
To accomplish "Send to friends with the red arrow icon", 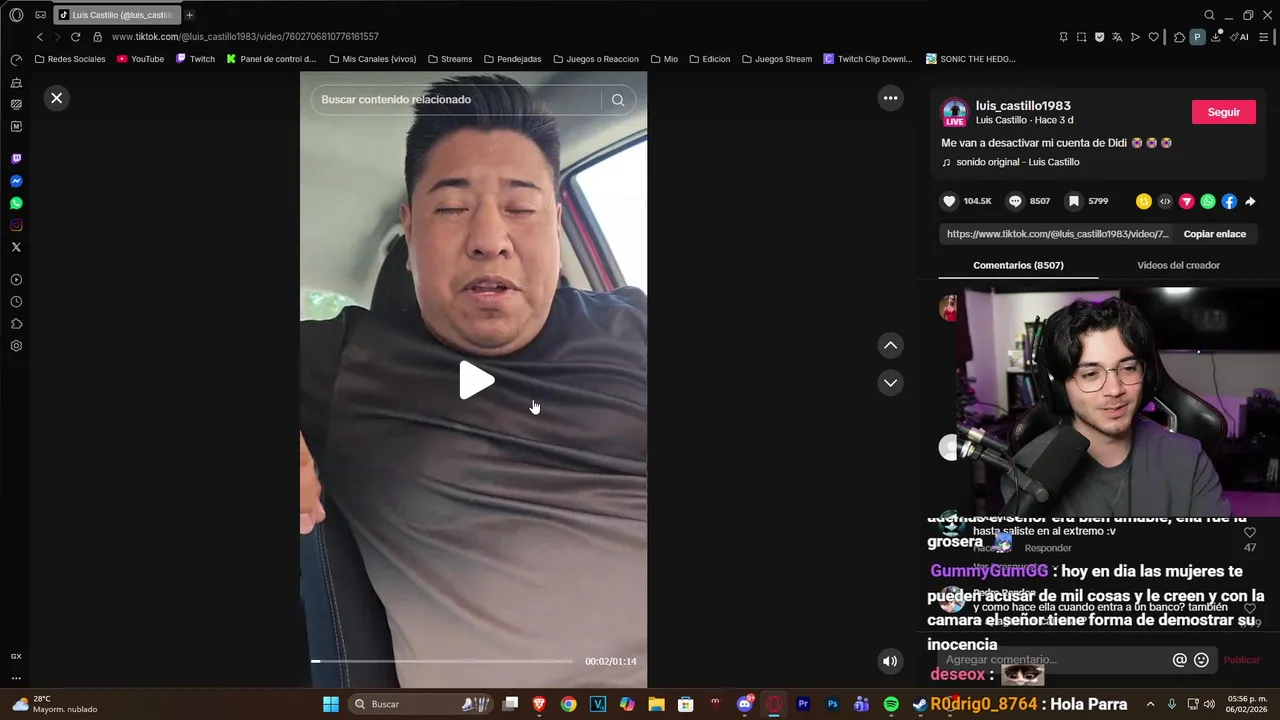I will point(1186,201).
